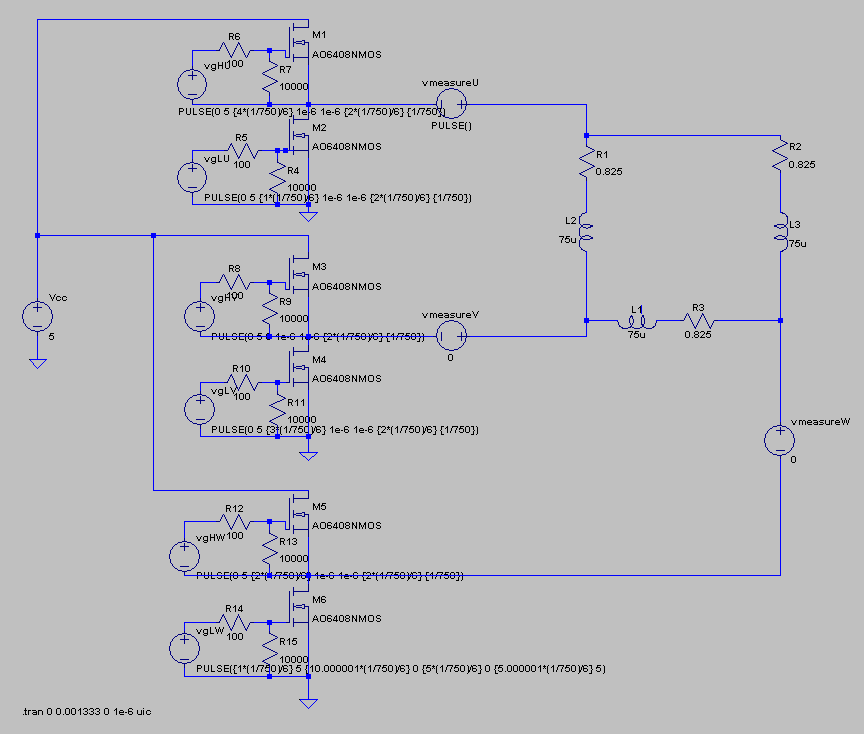Select the M6 MOSFET symbol
Image resolution: width=864 pixels, height=734 pixels.
click(298, 607)
